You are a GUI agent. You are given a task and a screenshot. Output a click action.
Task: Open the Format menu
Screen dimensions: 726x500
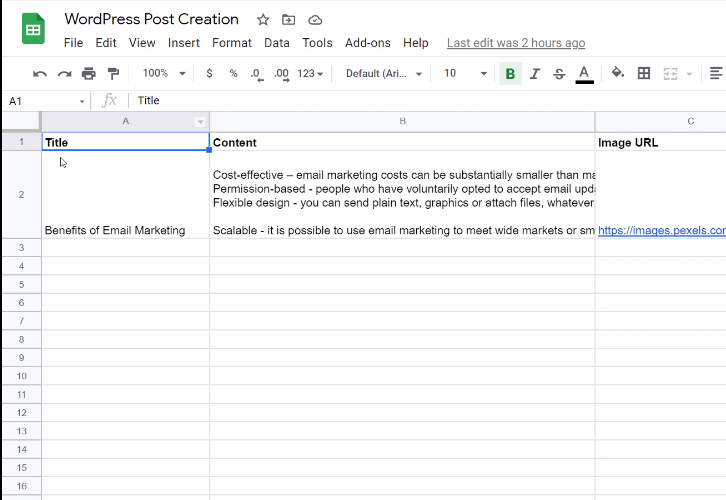232,43
